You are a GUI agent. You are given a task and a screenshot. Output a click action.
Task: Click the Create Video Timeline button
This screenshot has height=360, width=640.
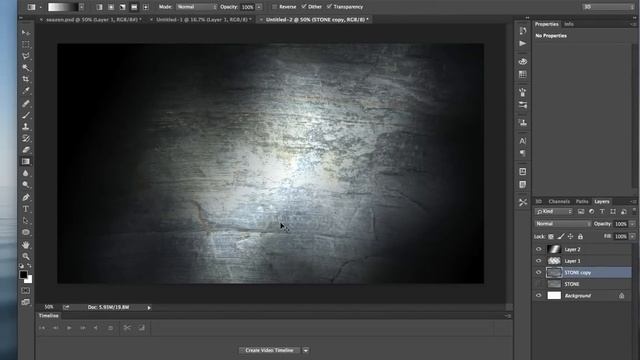click(269, 350)
